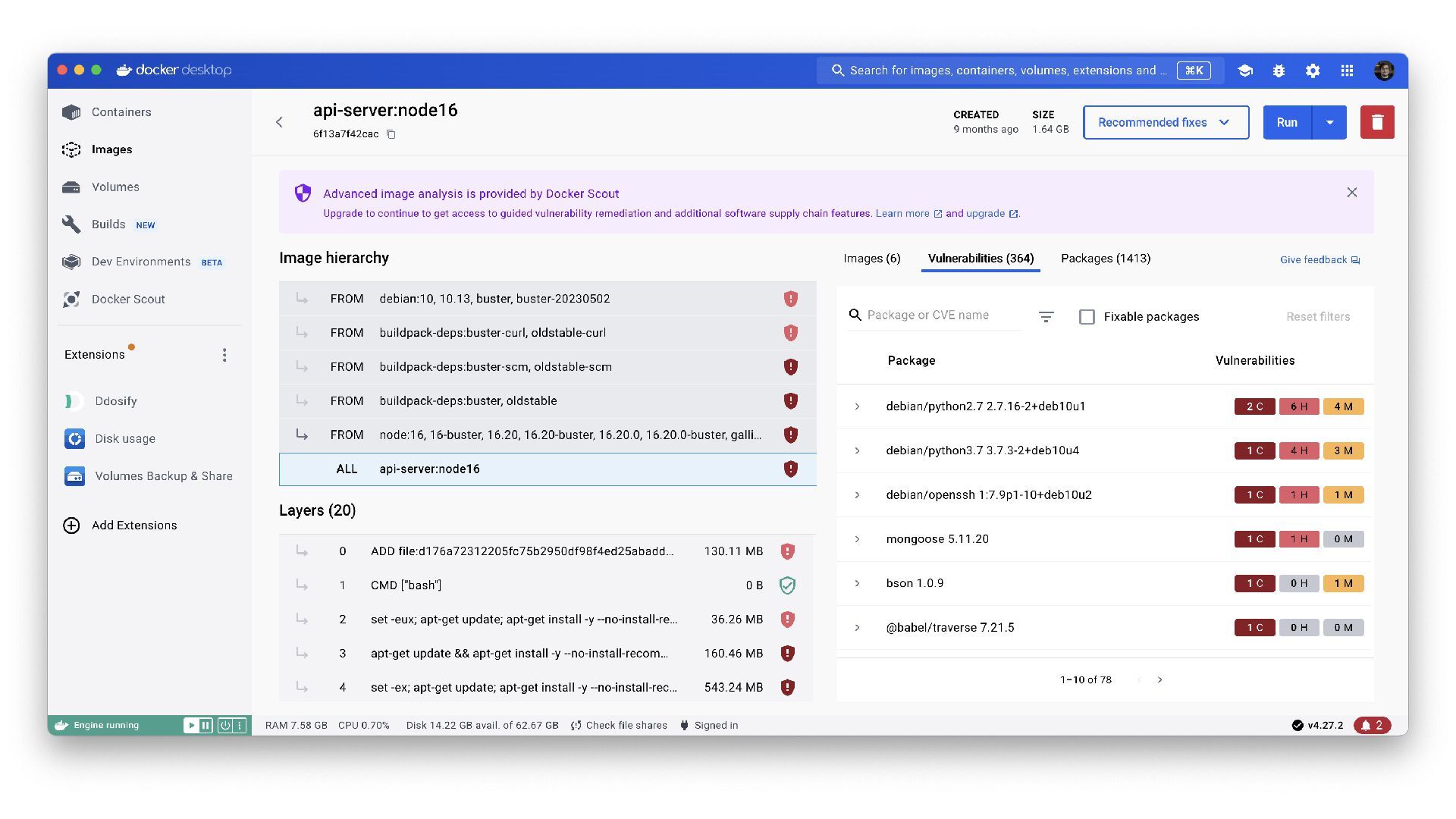Select layer 3 apt-get update row
The image size is (1456, 819).
pos(546,654)
